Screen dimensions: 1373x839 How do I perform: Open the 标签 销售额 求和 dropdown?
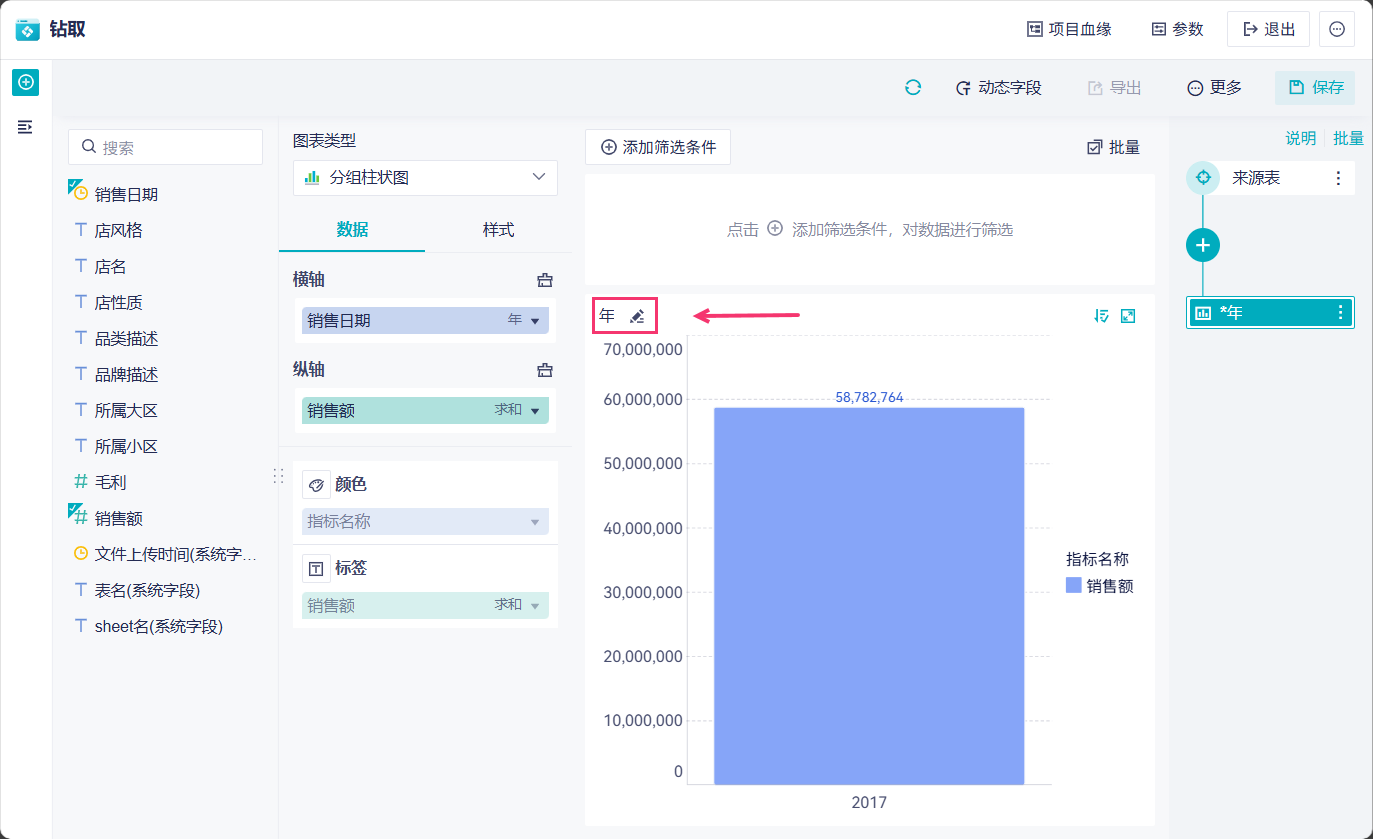pos(534,606)
